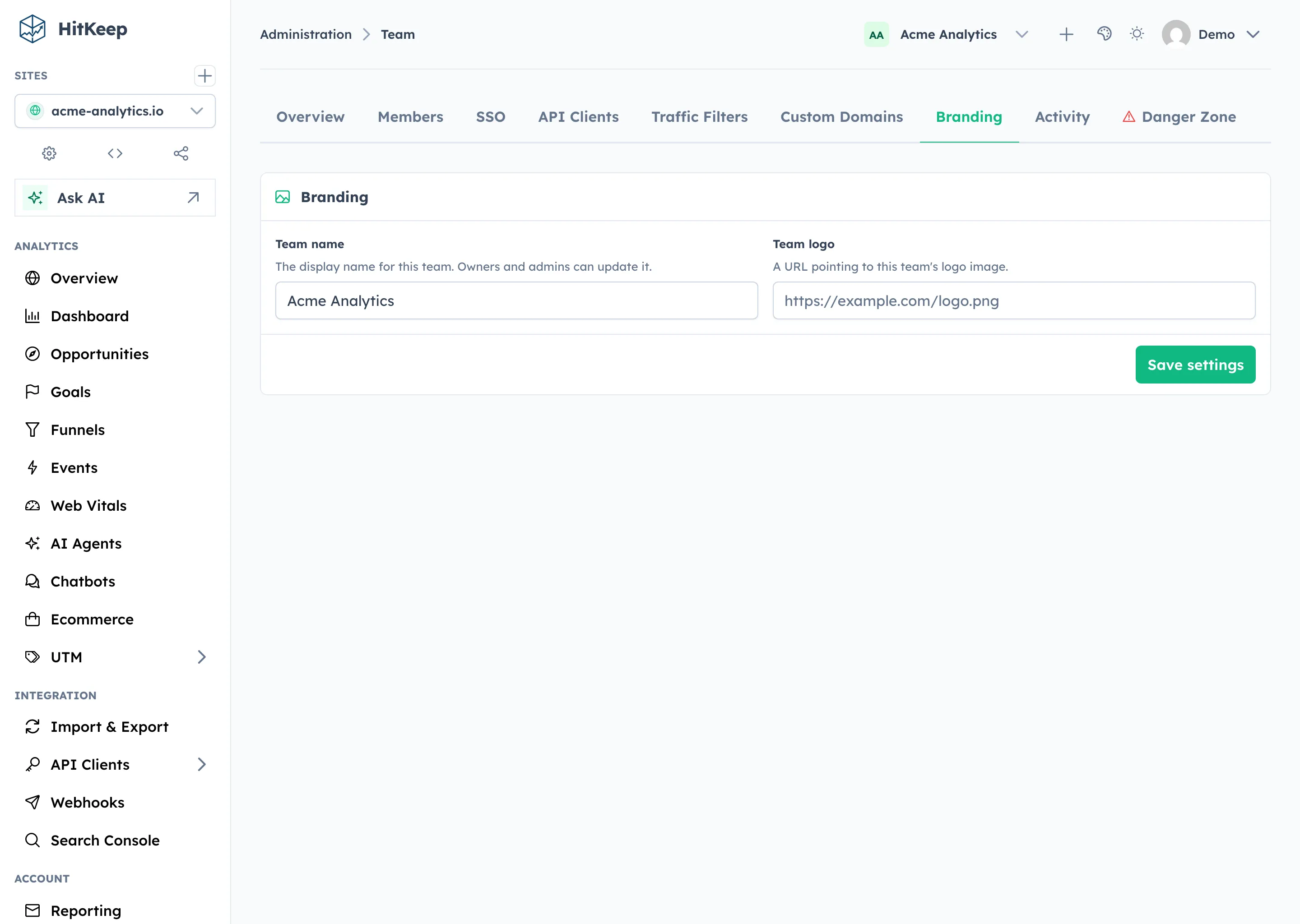Open the Web Vitals page
This screenshot has width=1300, height=924.
(115, 506)
